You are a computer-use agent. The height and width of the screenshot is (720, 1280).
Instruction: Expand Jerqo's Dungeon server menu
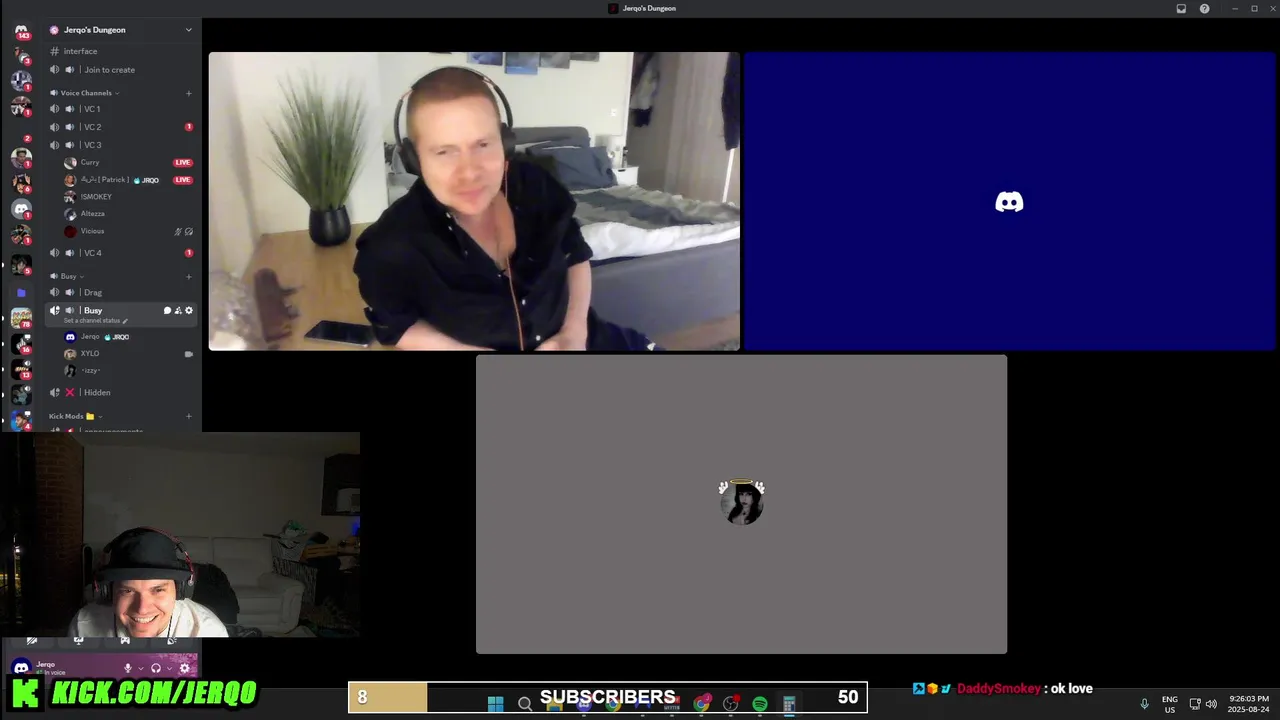(188, 30)
